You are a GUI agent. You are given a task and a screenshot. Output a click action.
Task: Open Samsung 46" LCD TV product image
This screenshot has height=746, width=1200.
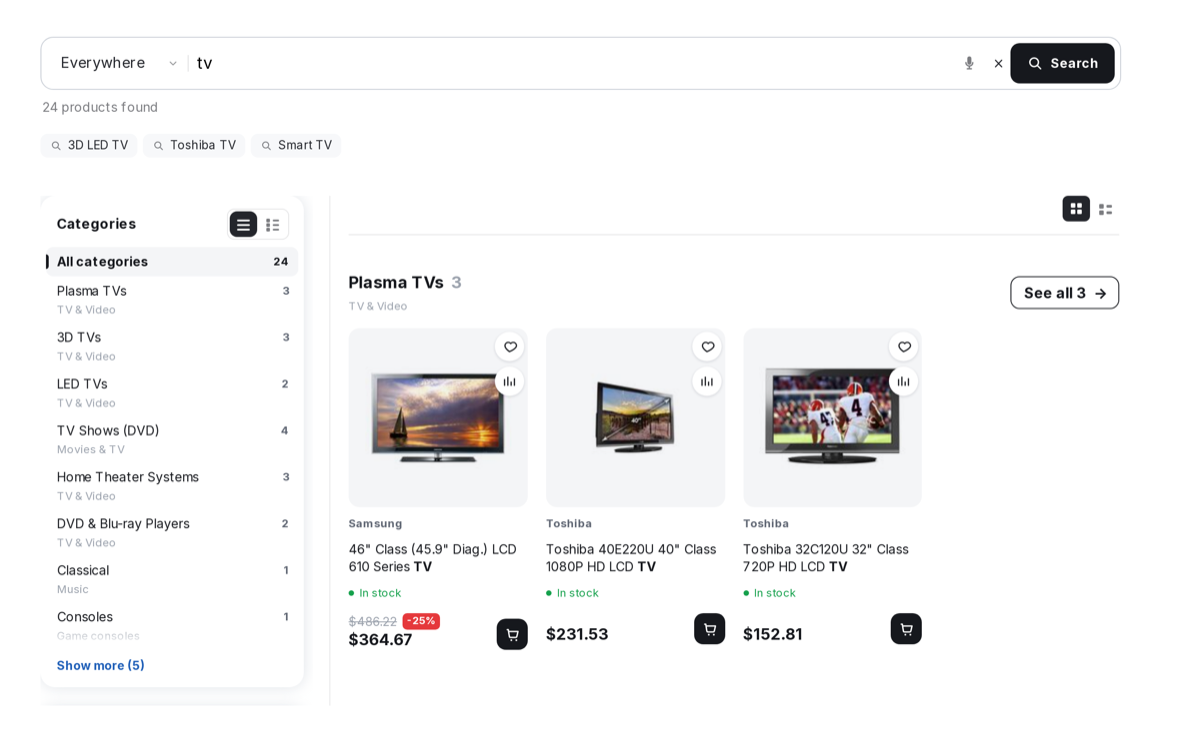click(x=438, y=418)
